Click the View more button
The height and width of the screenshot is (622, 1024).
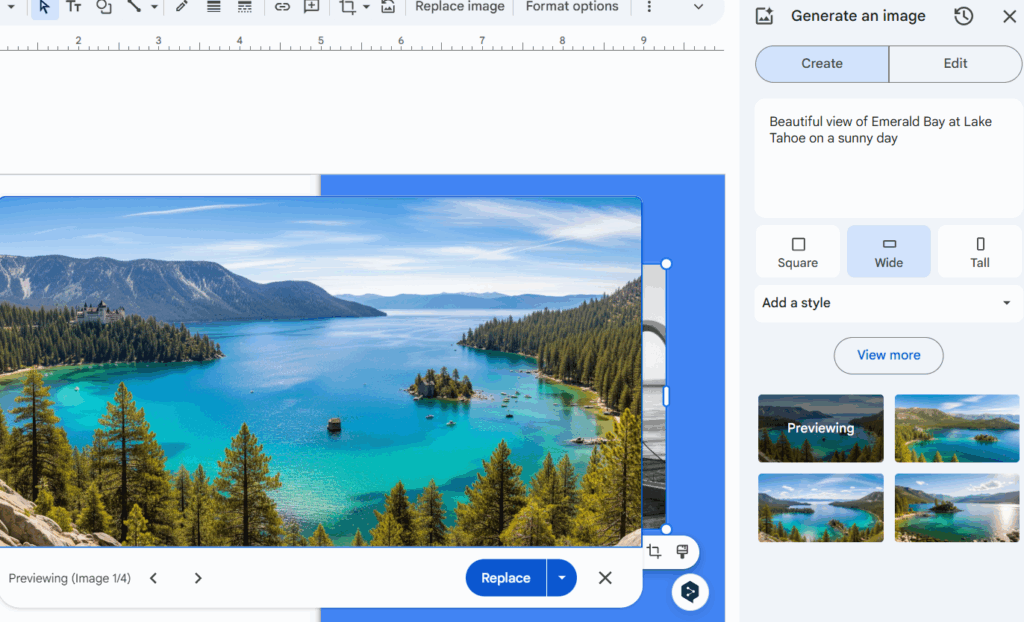(888, 355)
